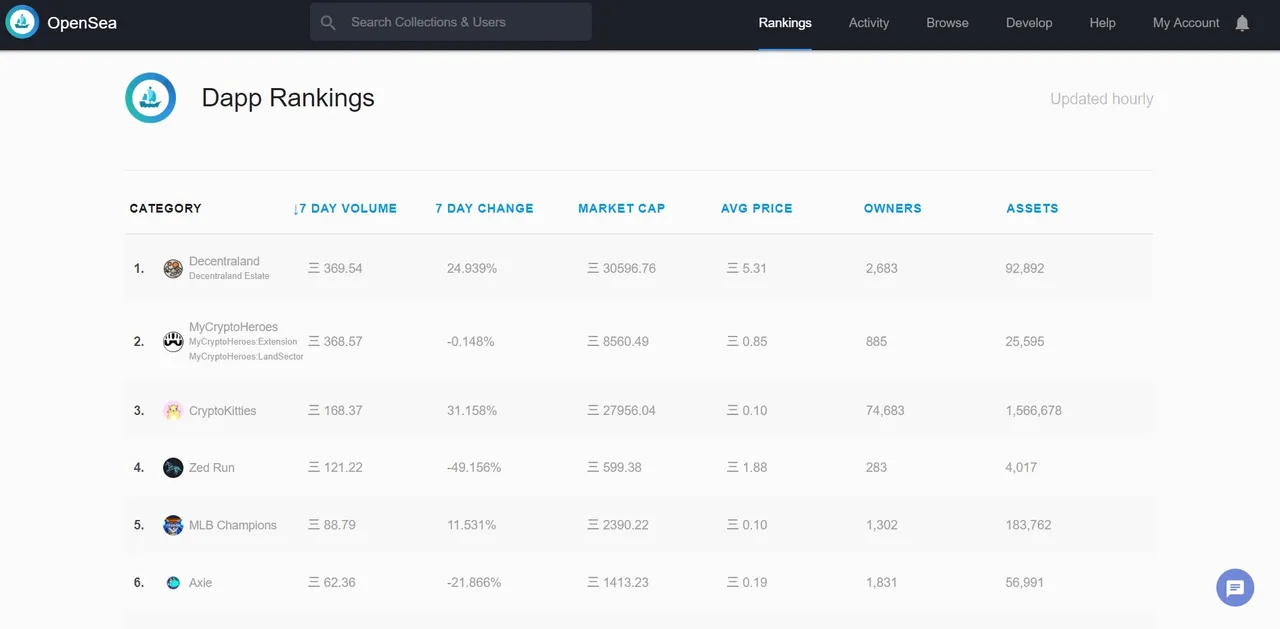Click the Dapp Rankings ship logo

(x=150, y=98)
